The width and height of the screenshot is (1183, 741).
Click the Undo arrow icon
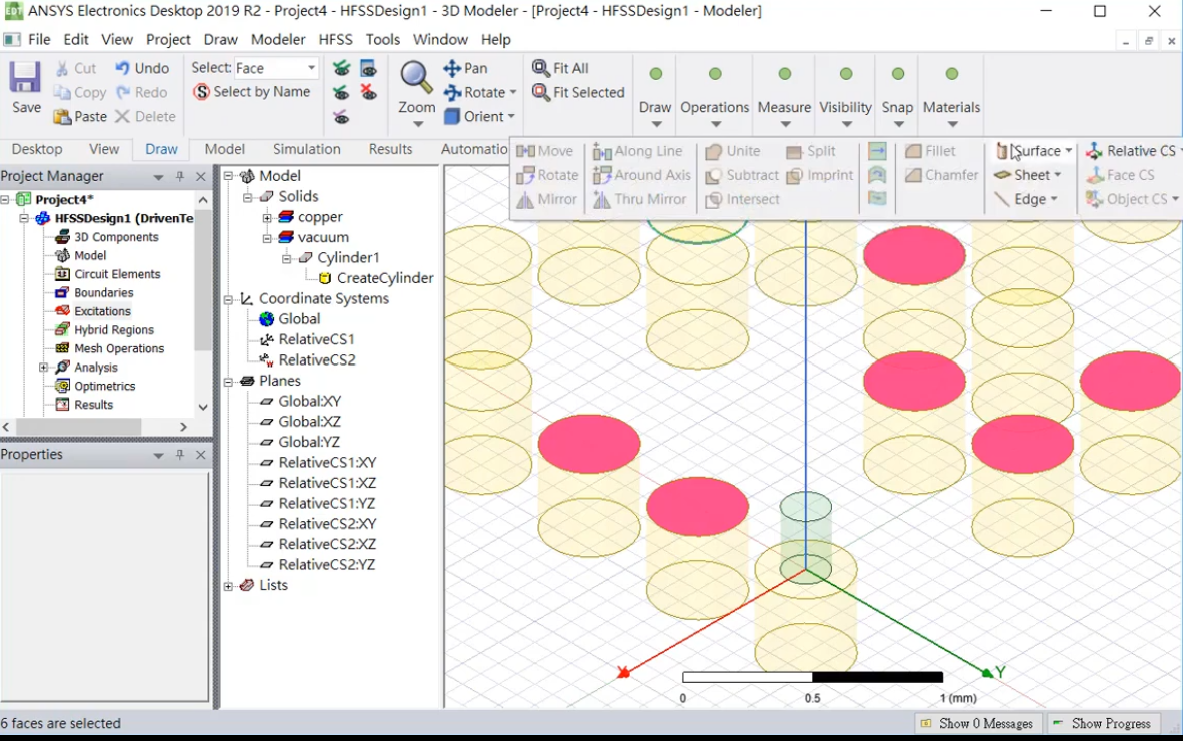(x=122, y=68)
